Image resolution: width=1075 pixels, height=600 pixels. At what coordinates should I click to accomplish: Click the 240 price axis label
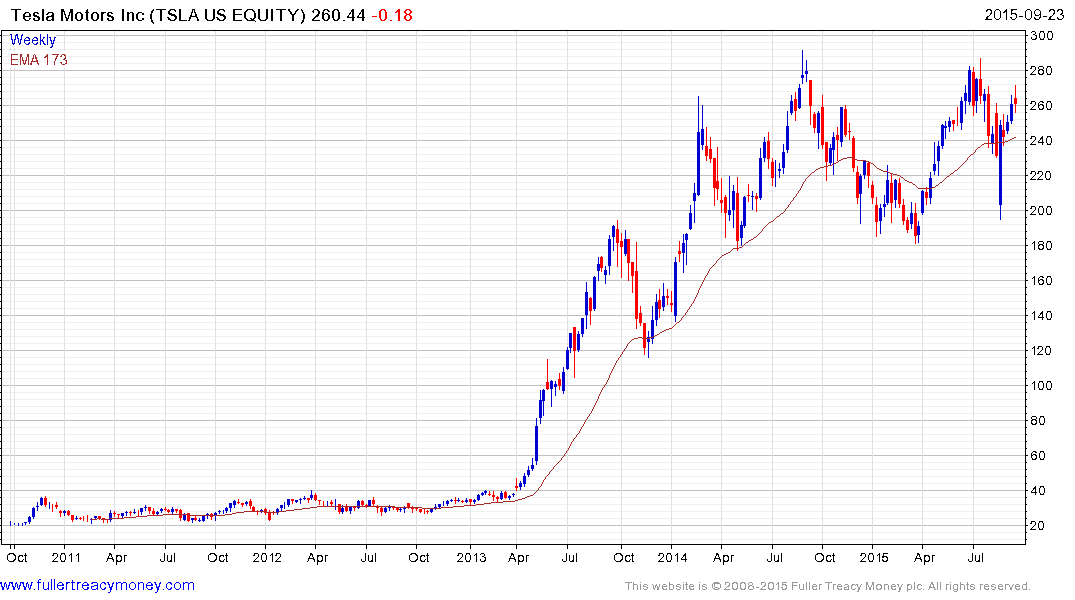click(x=1042, y=141)
